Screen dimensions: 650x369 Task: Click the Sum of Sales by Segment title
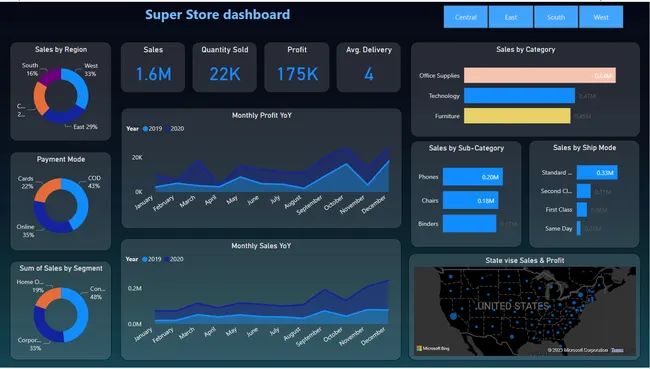tap(61, 268)
